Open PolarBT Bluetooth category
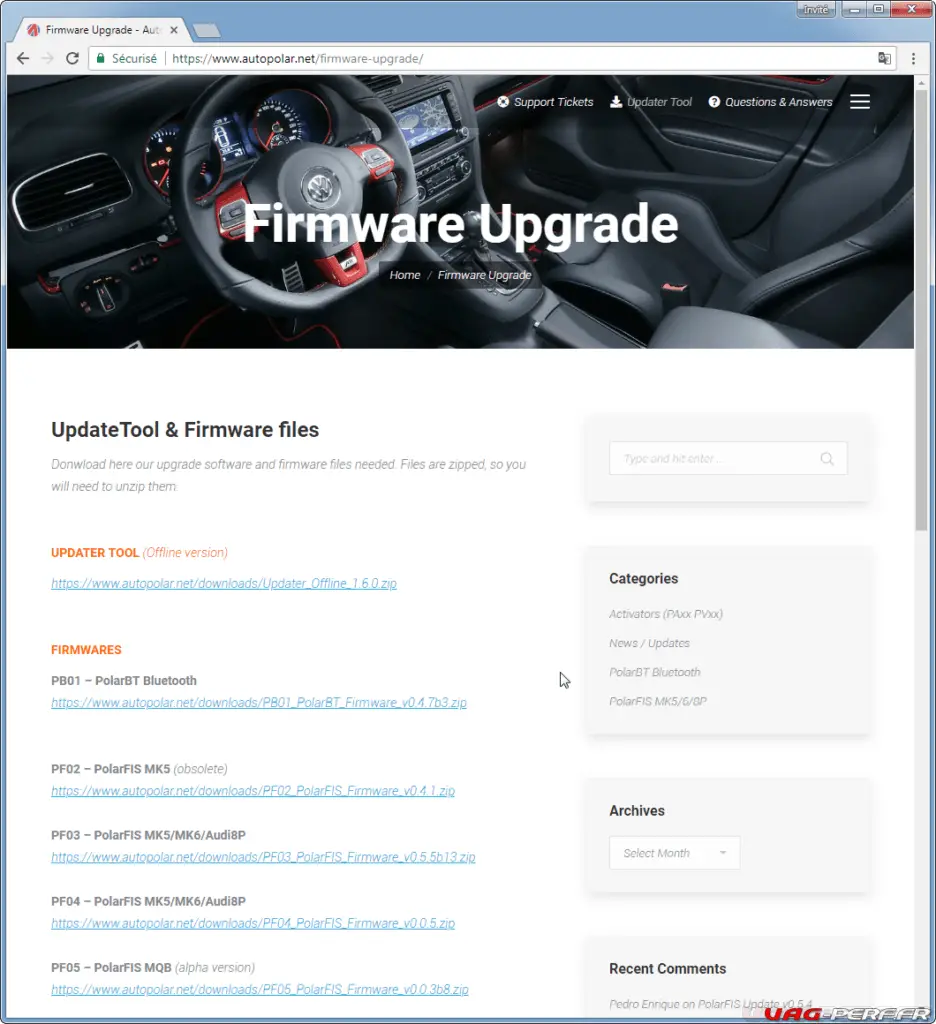Image resolution: width=936 pixels, height=1024 pixels. (x=654, y=672)
